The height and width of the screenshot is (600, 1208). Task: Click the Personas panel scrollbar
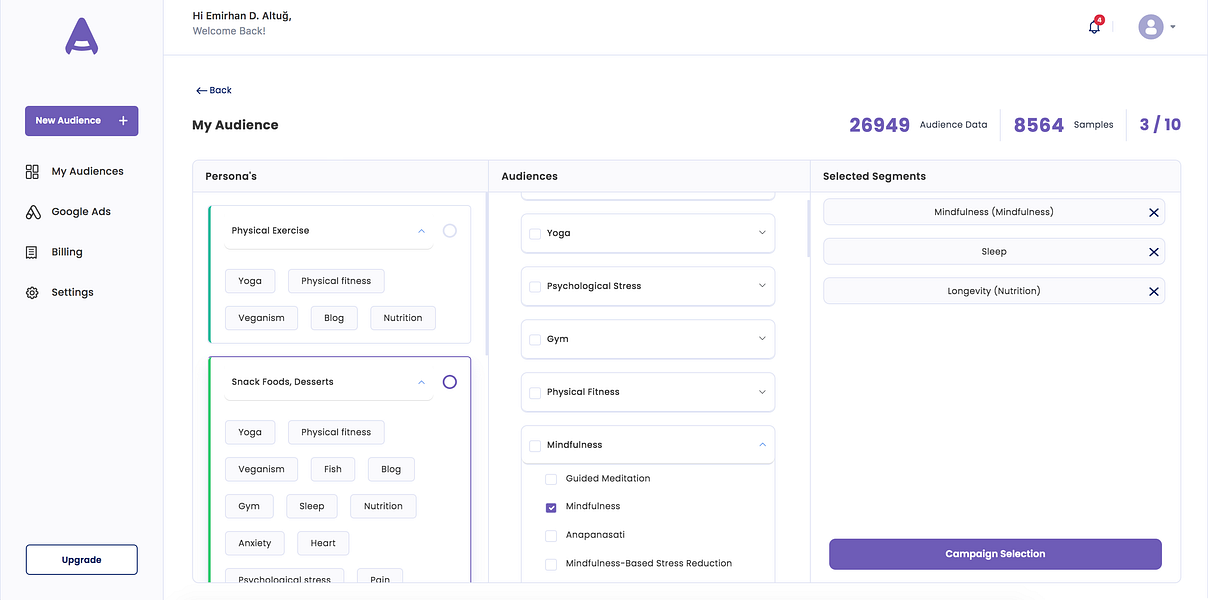[x=487, y=275]
